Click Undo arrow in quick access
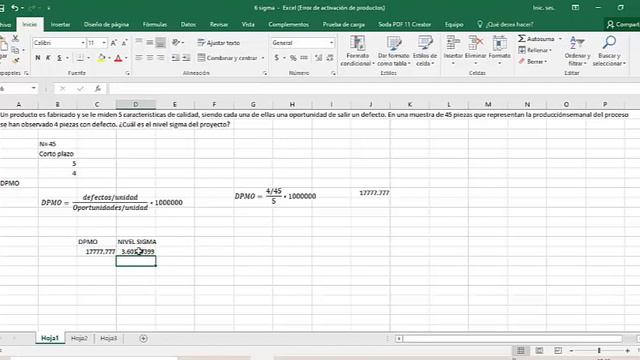The width and height of the screenshot is (640, 360). click(15, 8)
